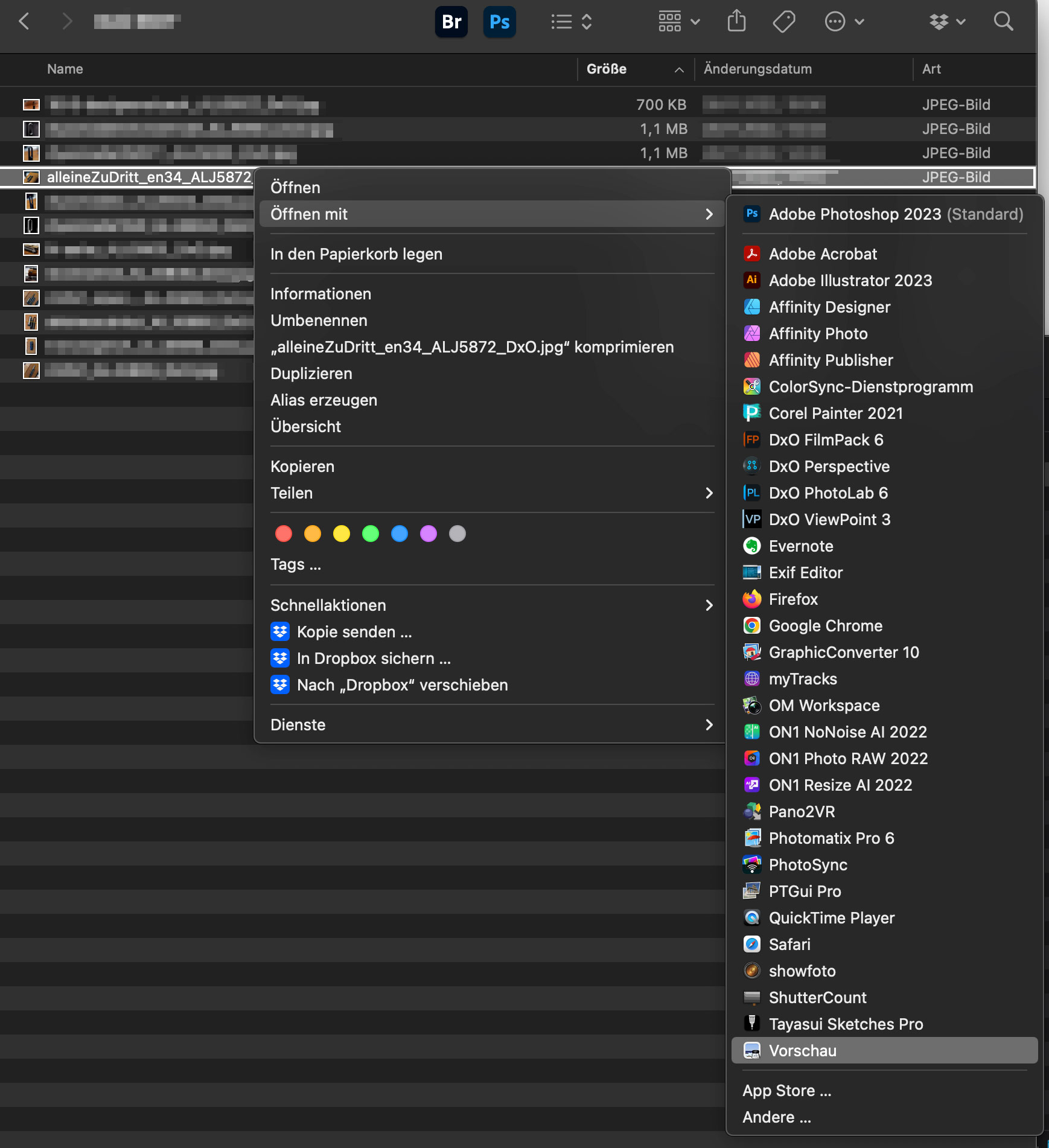Screen dimensions: 1049x1148
Task: Open with ON1 NoNoise AI 2022
Action: point(884,732)
